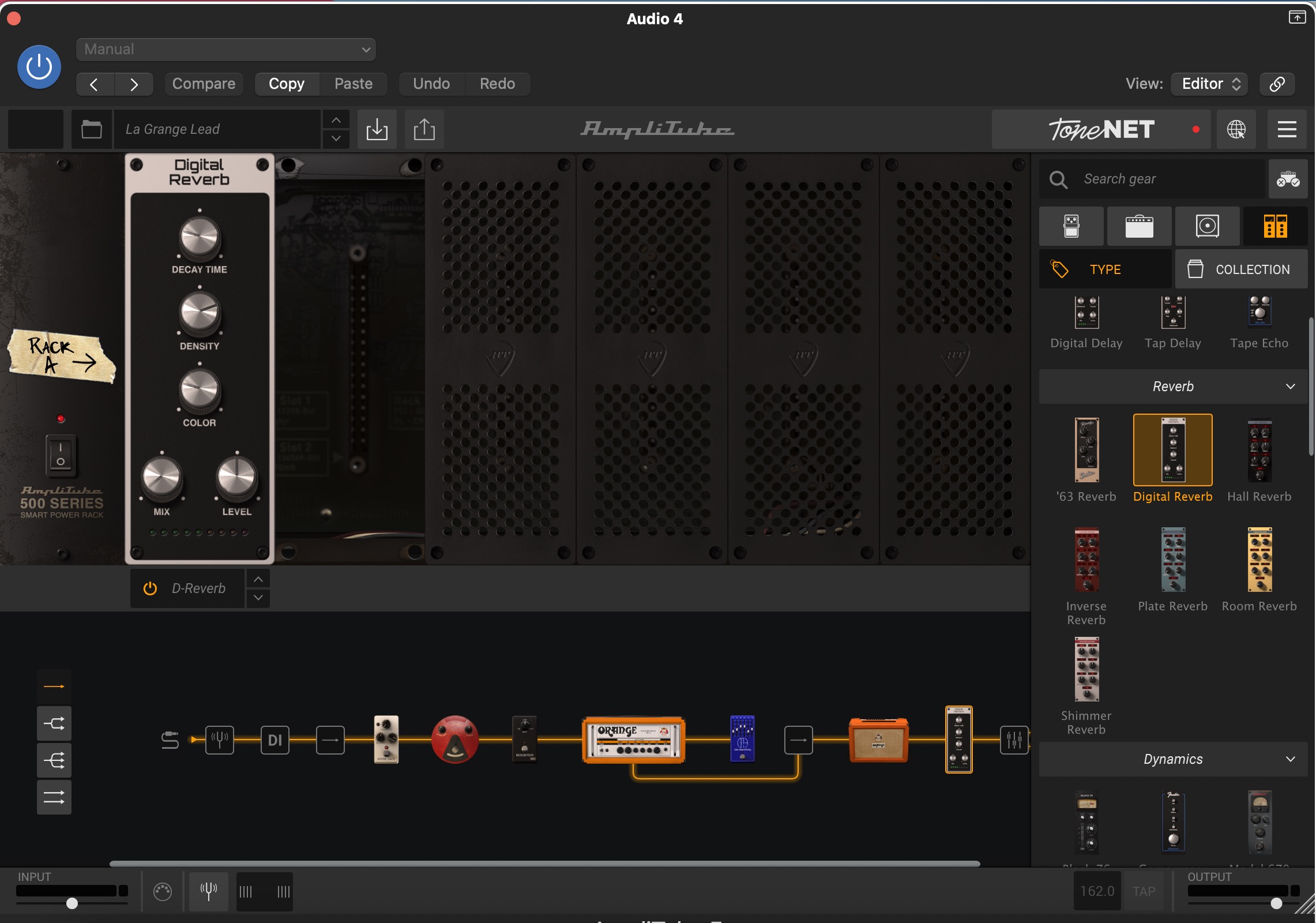The image size is (1316, 923).
Task: Select the La Grange Lead preset name
Action: (x=217, y=129)
